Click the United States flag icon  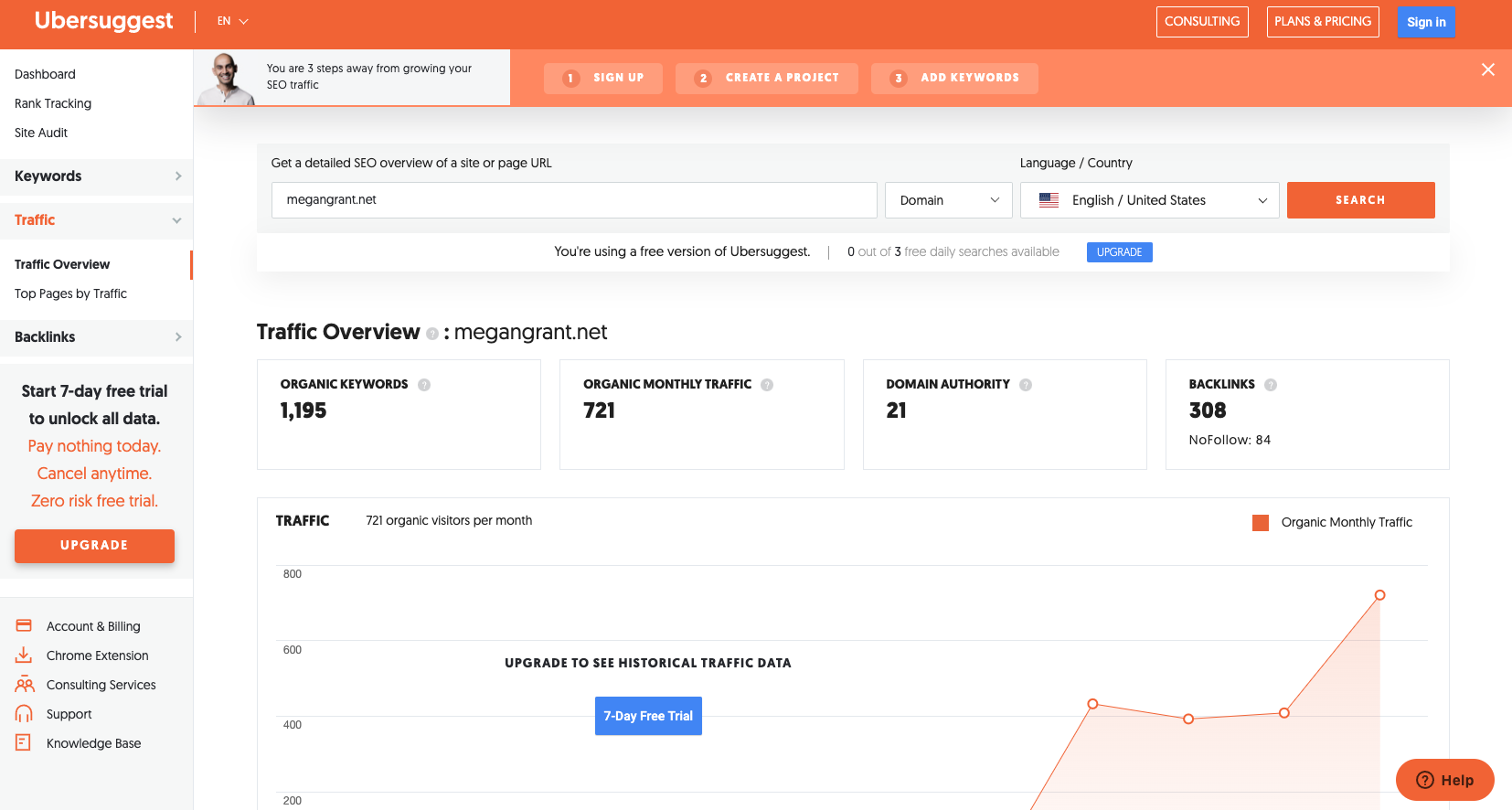(1049, 200)
